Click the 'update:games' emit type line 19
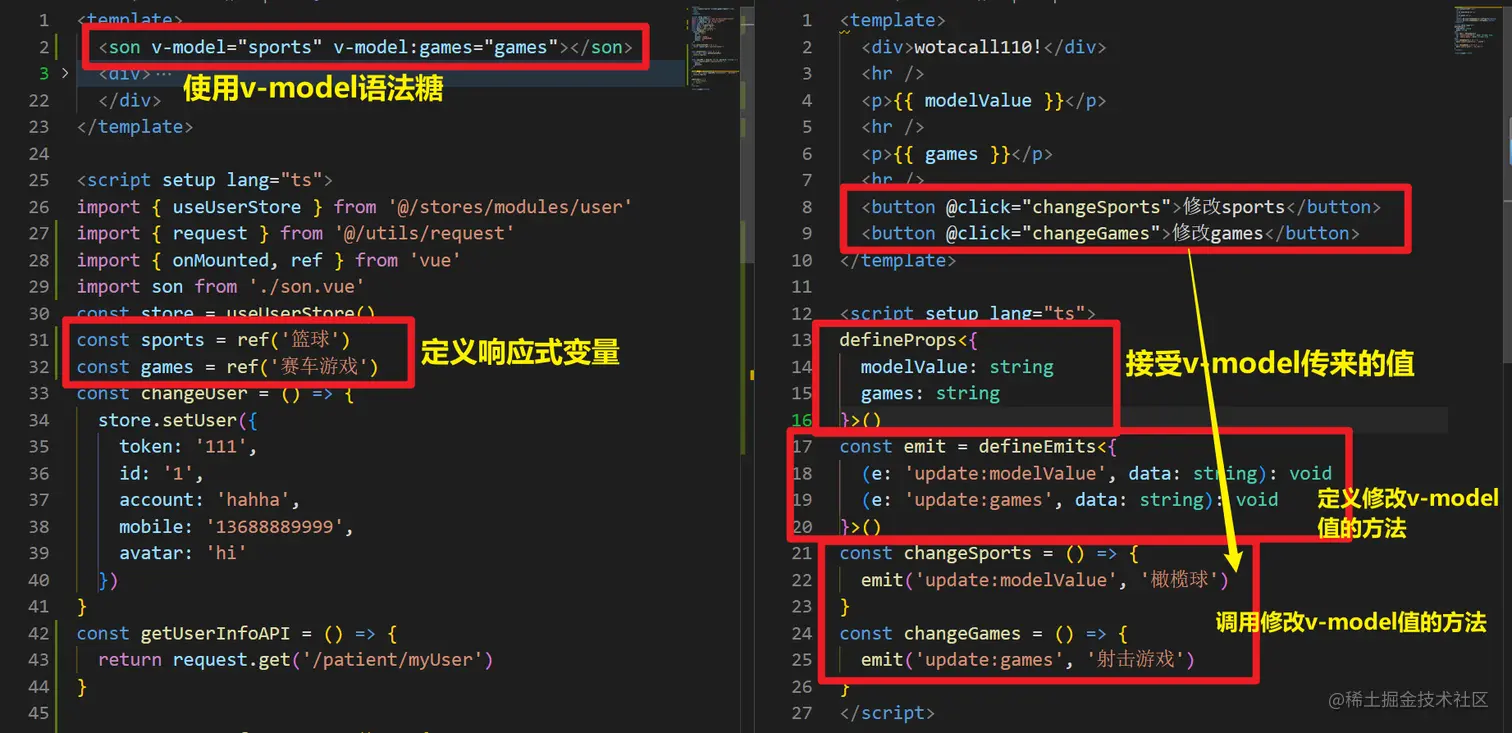 point(1070,500)
